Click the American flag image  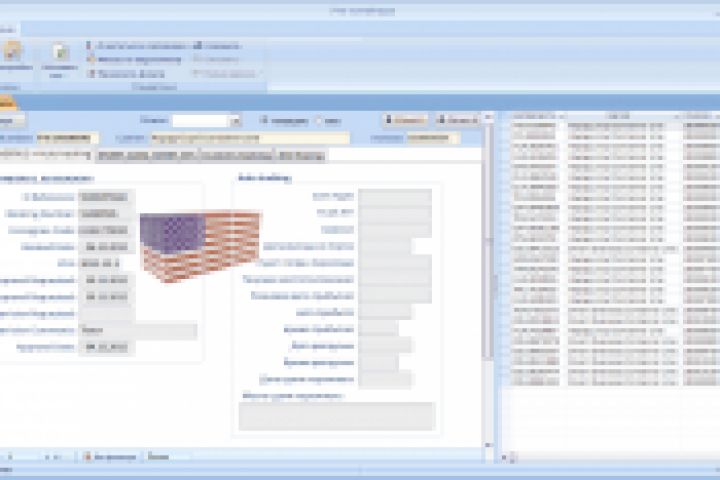200,246
